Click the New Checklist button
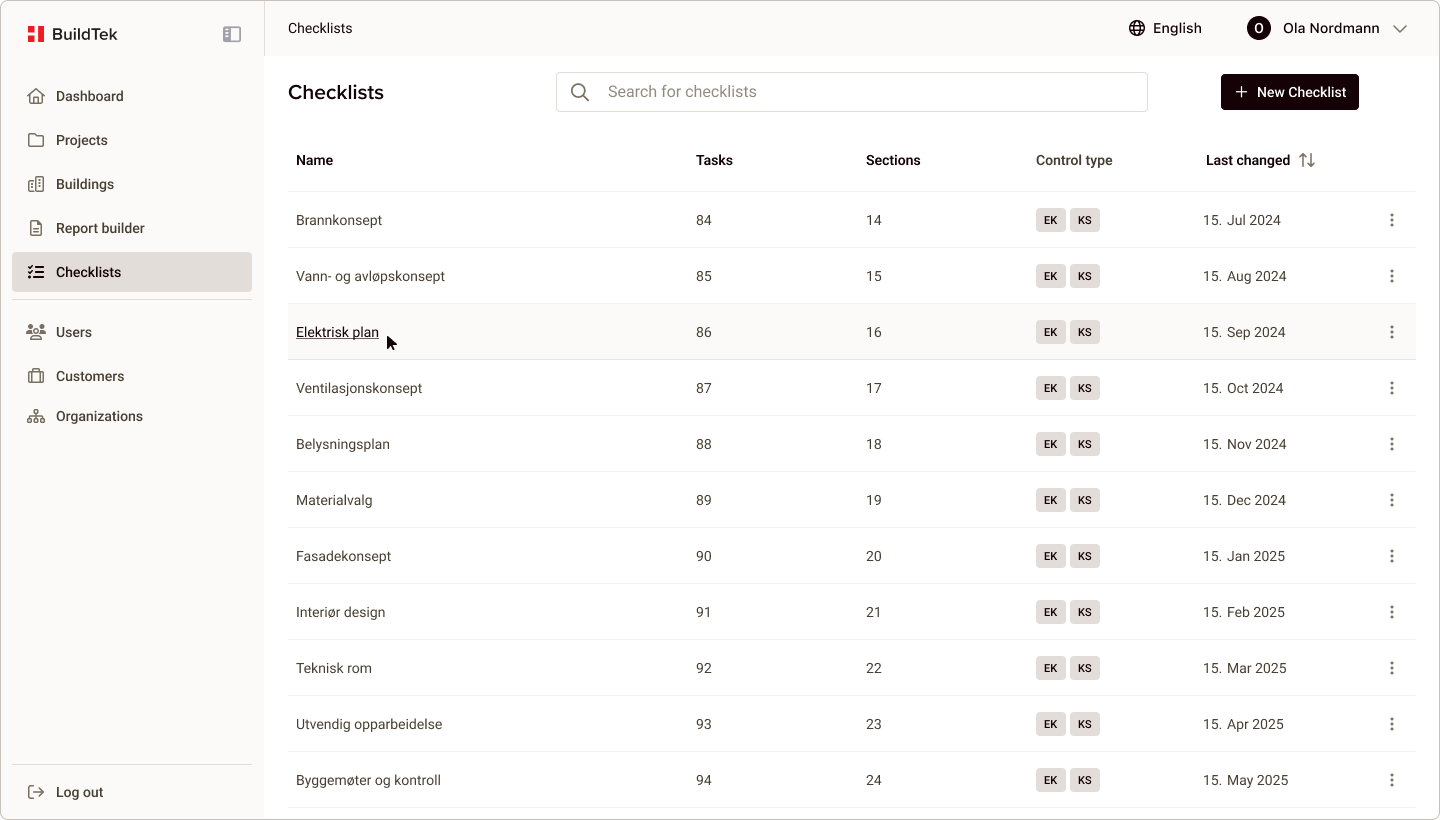 click(x=1289, y=92)
